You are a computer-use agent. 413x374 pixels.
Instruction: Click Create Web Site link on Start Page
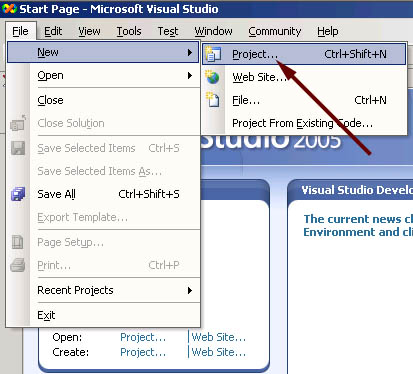[219, 352]
